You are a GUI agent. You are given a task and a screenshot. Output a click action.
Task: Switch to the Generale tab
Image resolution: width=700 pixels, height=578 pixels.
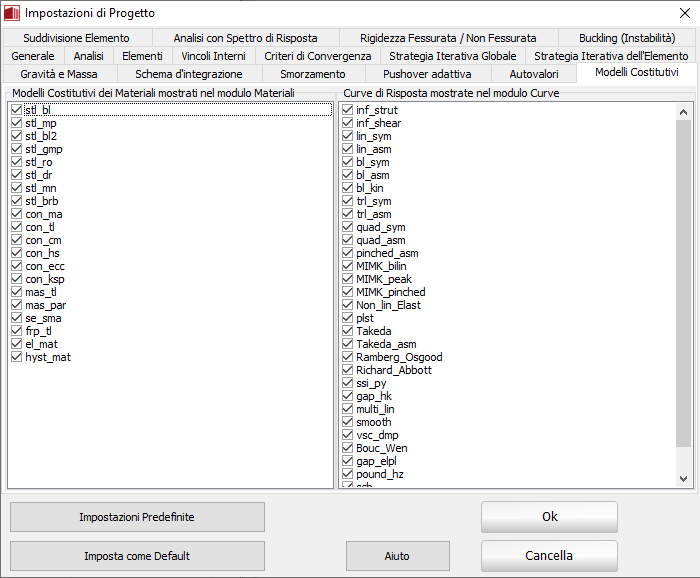[x=33, y=56]
